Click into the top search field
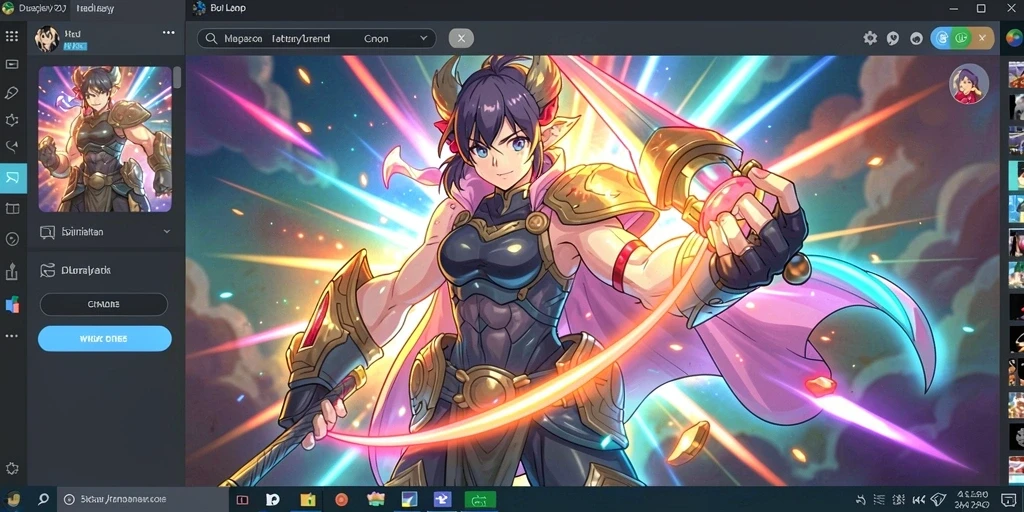This screenshot has height=512, width=1024. (x=317, y=39)
